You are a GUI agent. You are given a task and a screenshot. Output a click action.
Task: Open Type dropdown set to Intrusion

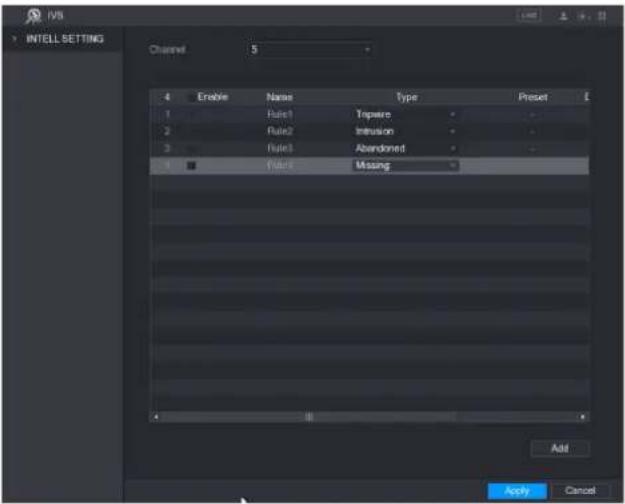[x=405, y=131]
